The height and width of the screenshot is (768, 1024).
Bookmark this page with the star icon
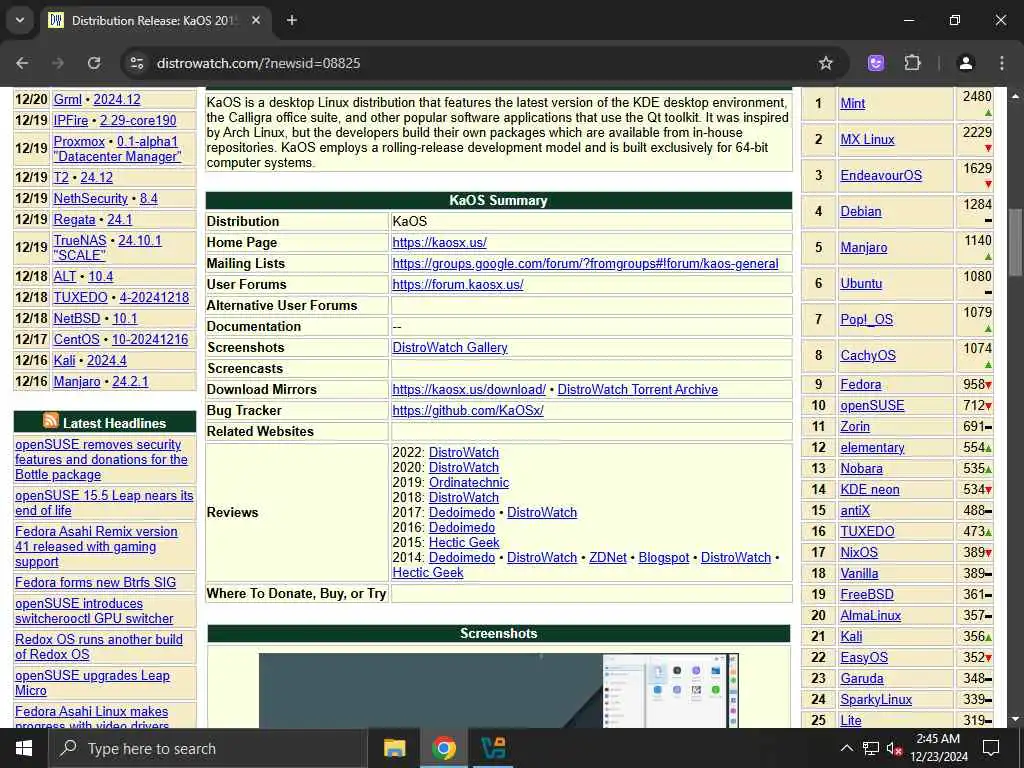pyautogui.click(x=825, y=63)
